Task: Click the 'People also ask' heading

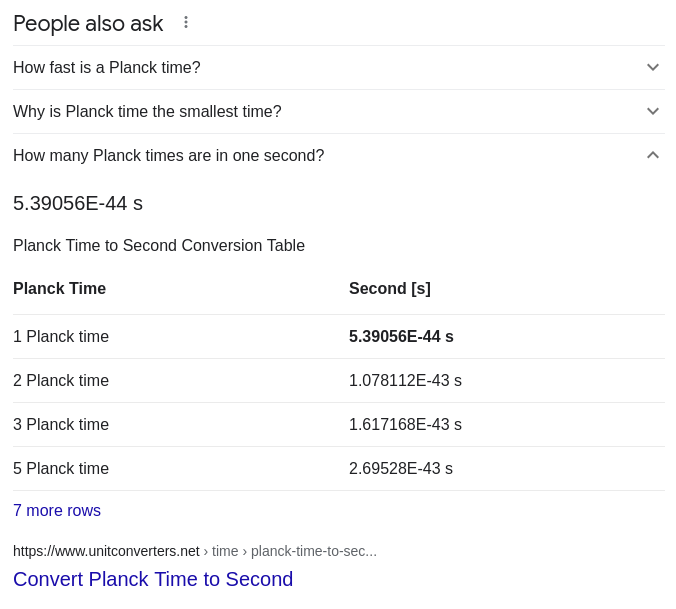Action: (x=88, y=23)
